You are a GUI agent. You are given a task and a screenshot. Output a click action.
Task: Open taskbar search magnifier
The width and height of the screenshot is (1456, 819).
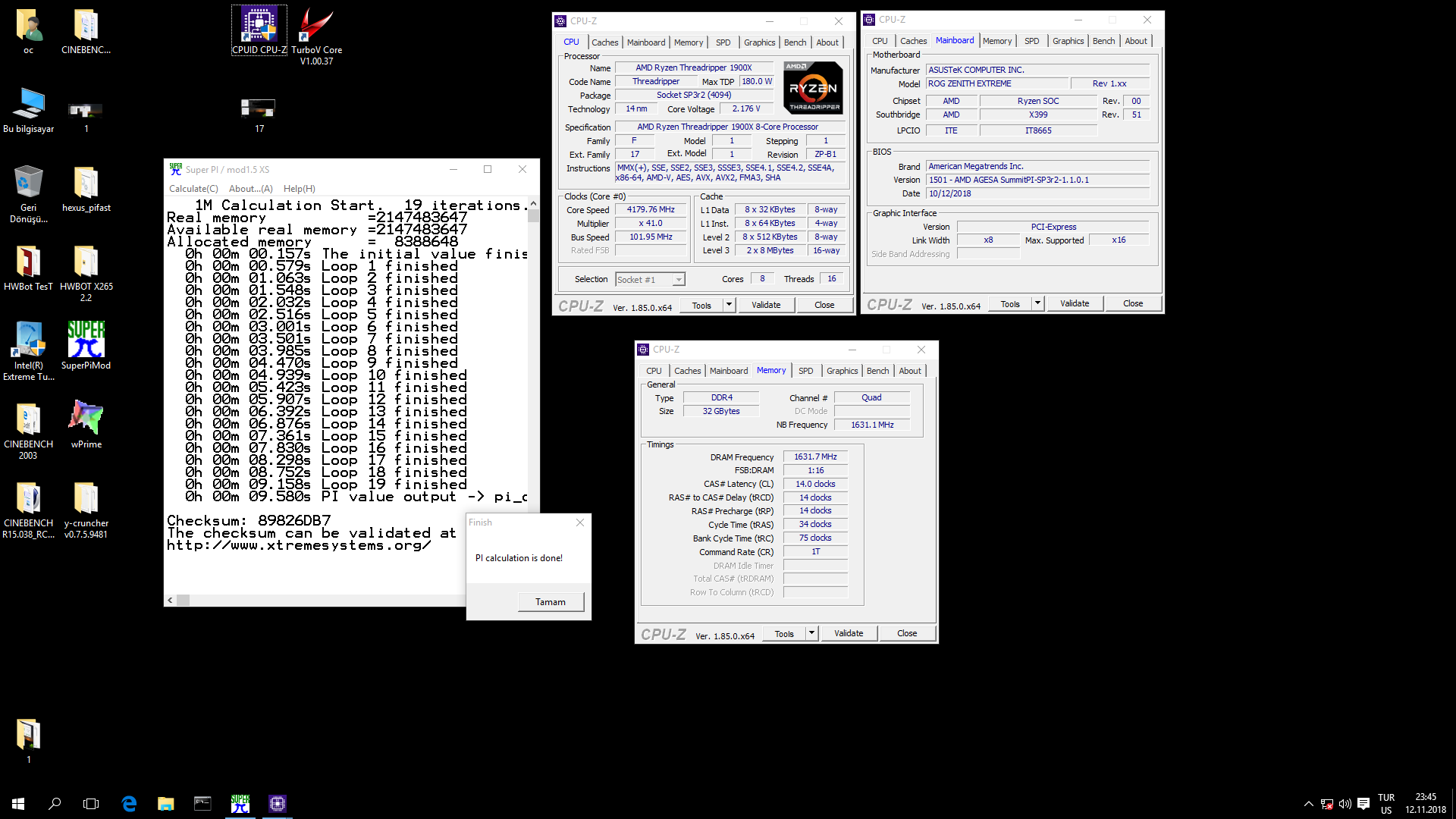tap(55, 803)
